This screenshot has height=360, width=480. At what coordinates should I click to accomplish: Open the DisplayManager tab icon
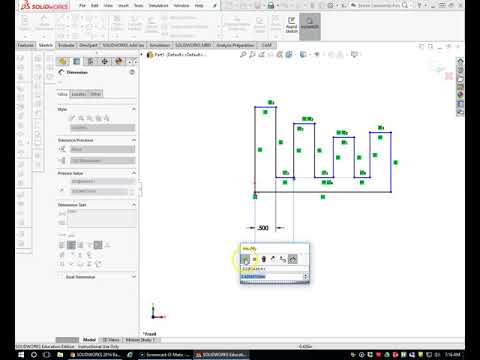(119, 61)
